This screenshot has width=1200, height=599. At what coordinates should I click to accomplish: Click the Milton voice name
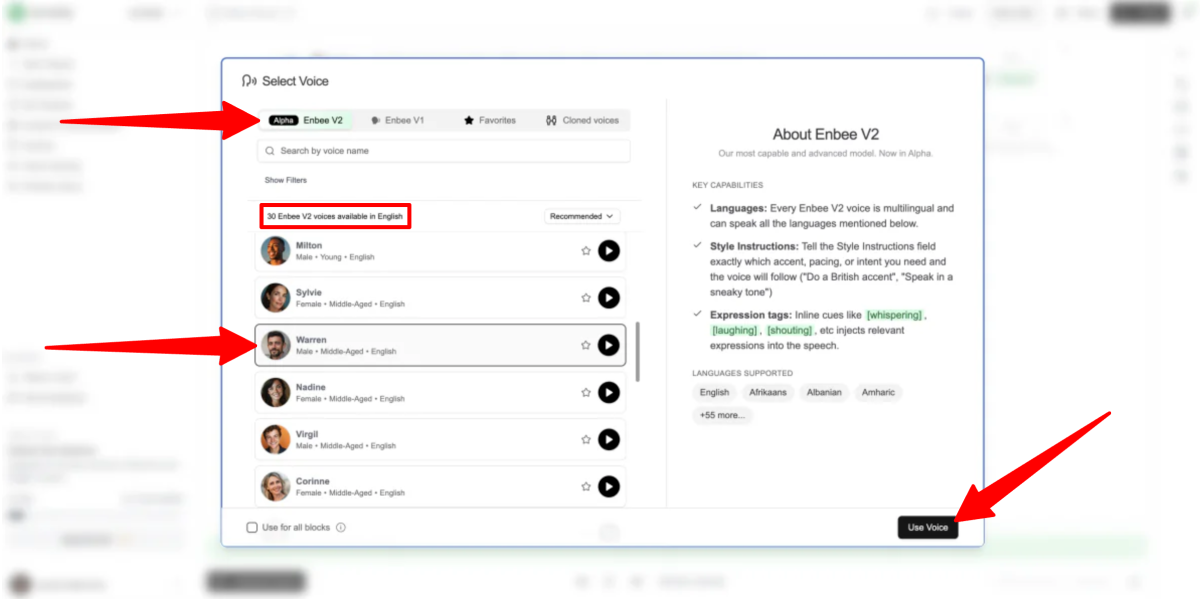coord(309,245)
